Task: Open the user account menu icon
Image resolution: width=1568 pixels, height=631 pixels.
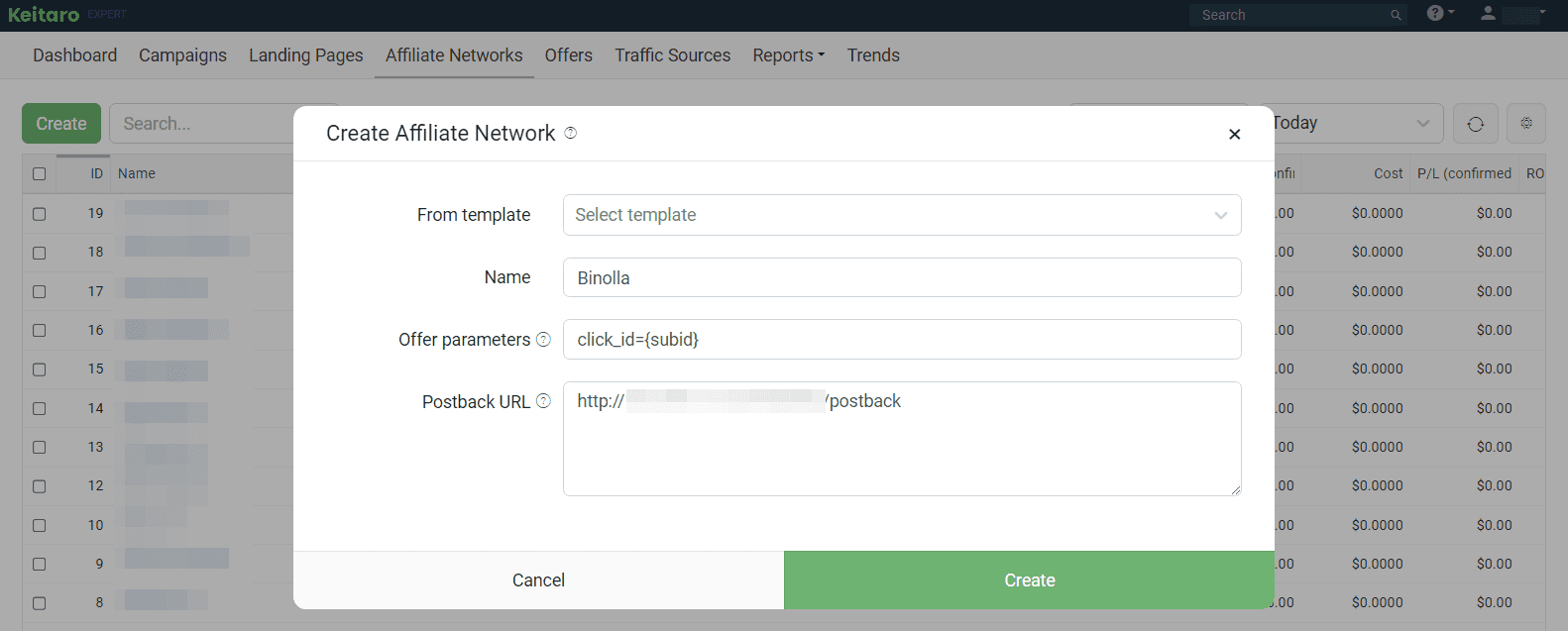Action: pyautogui.click(x=1488, y=13)
